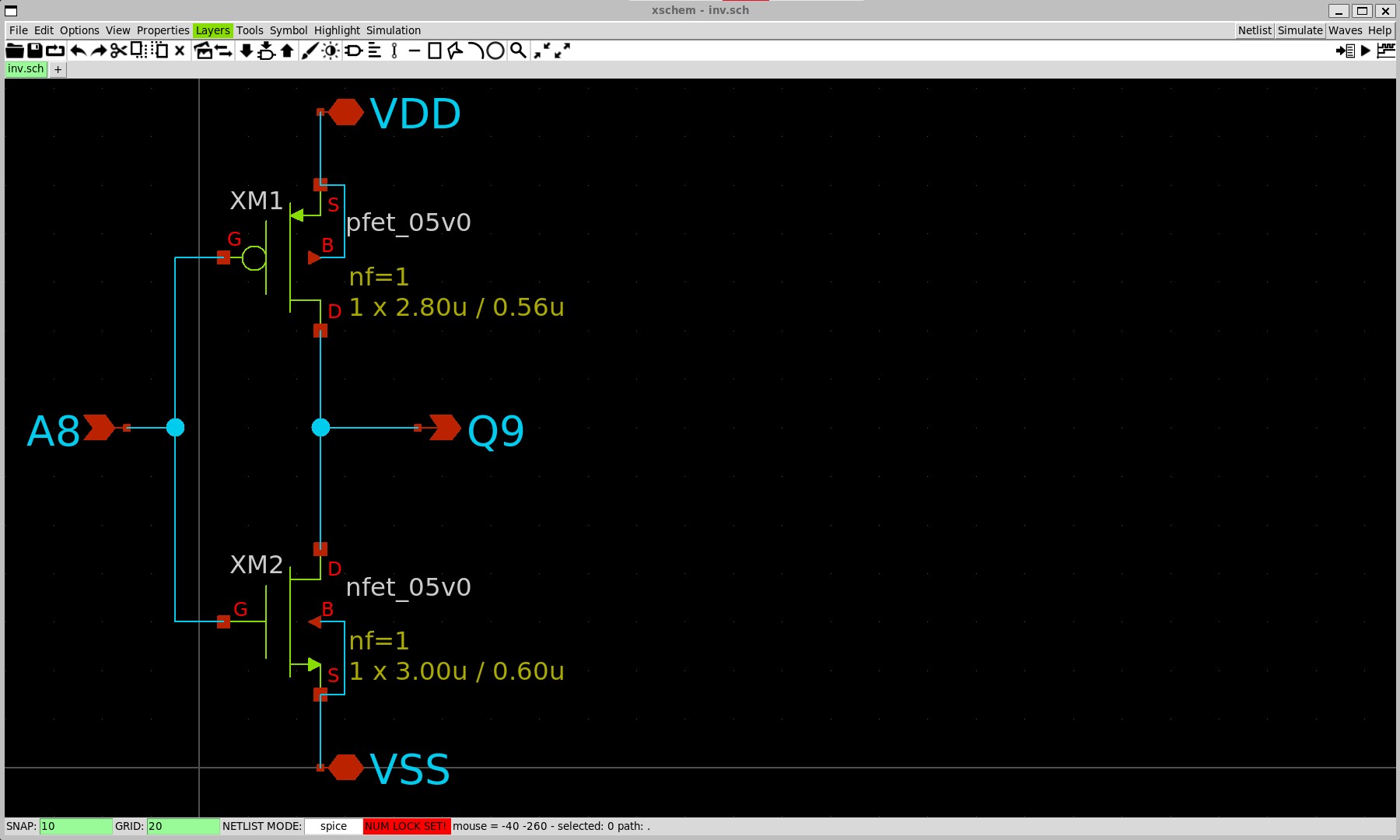Click the pfet_05v0 model text
This screenshot has height=840, width=1400.
pos(408,222)
